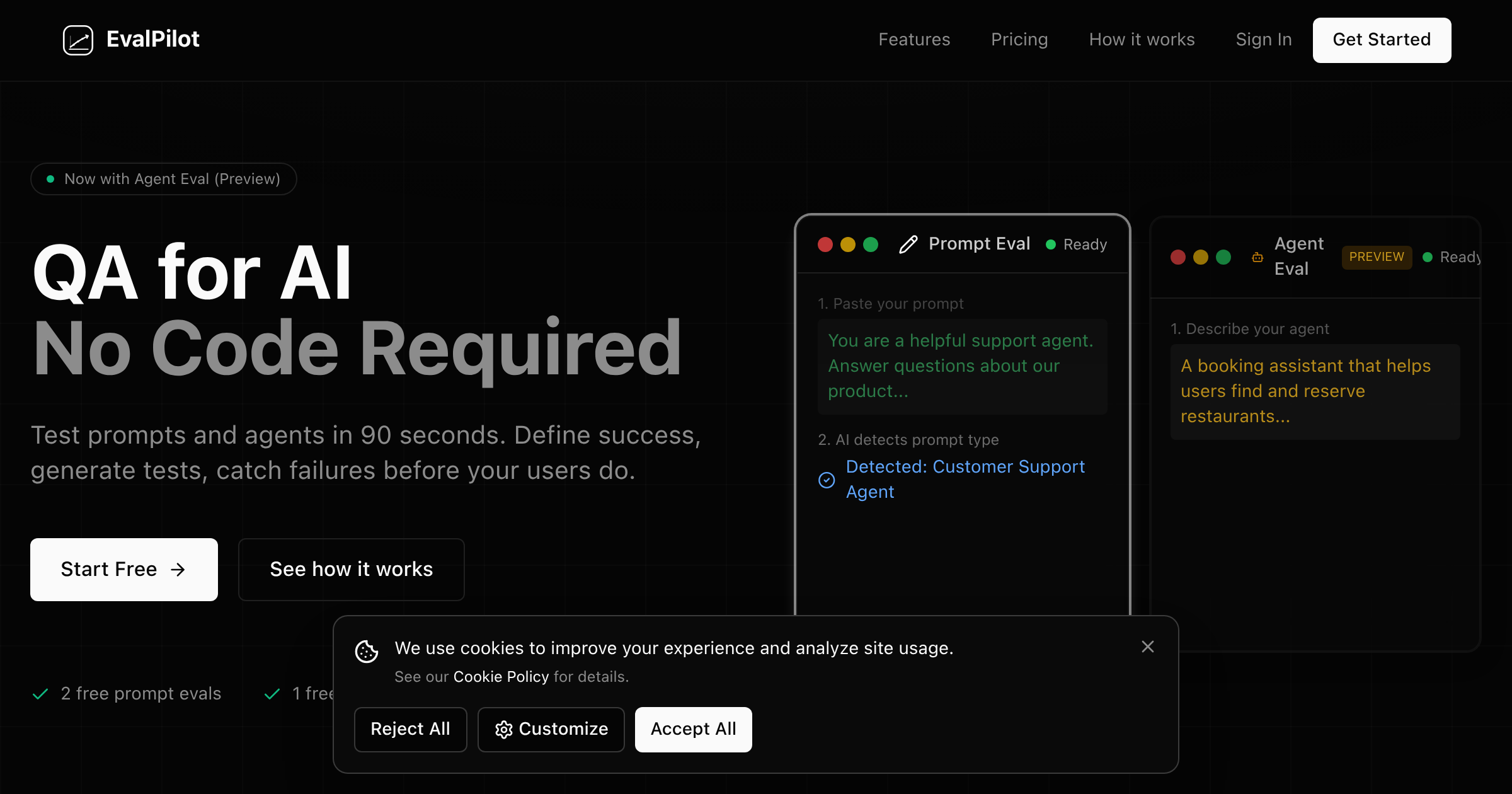The width and height of the screenshot is (1512, 794).
Task: Open the 'How it works' navigation item
Action: coord(1142,40)
